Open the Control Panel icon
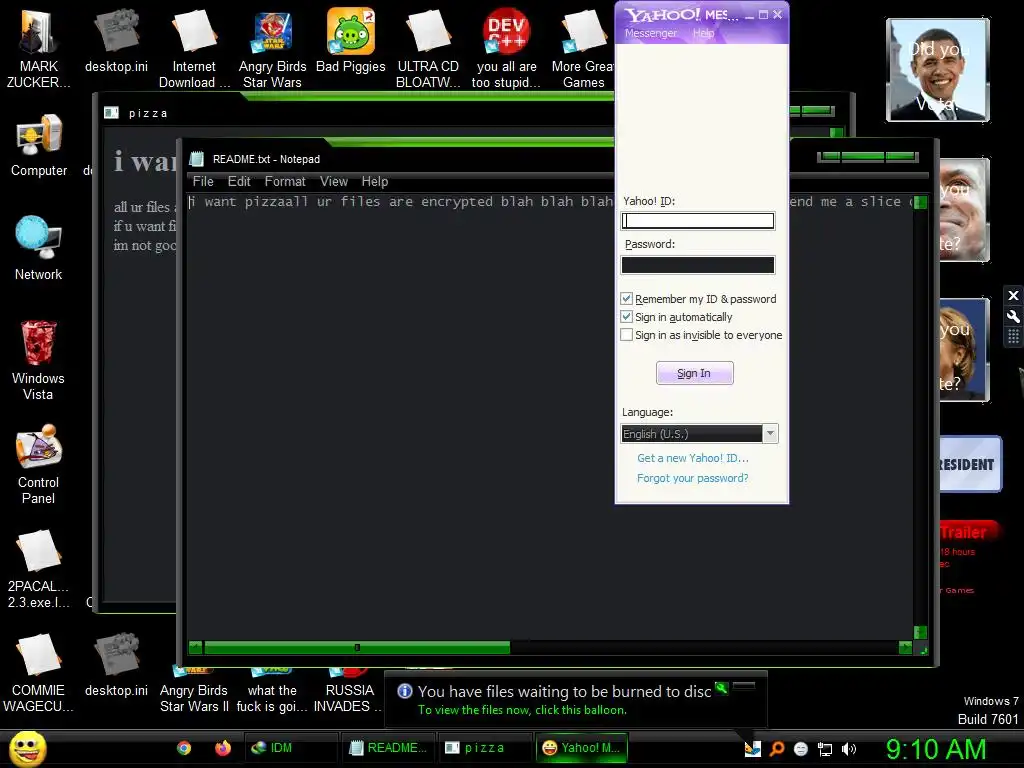1024x768 pixels. (x=38, y=464)
